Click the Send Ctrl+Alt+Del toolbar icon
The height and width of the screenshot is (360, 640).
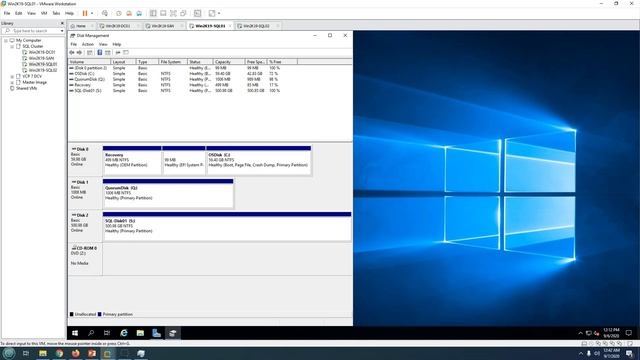105,13
